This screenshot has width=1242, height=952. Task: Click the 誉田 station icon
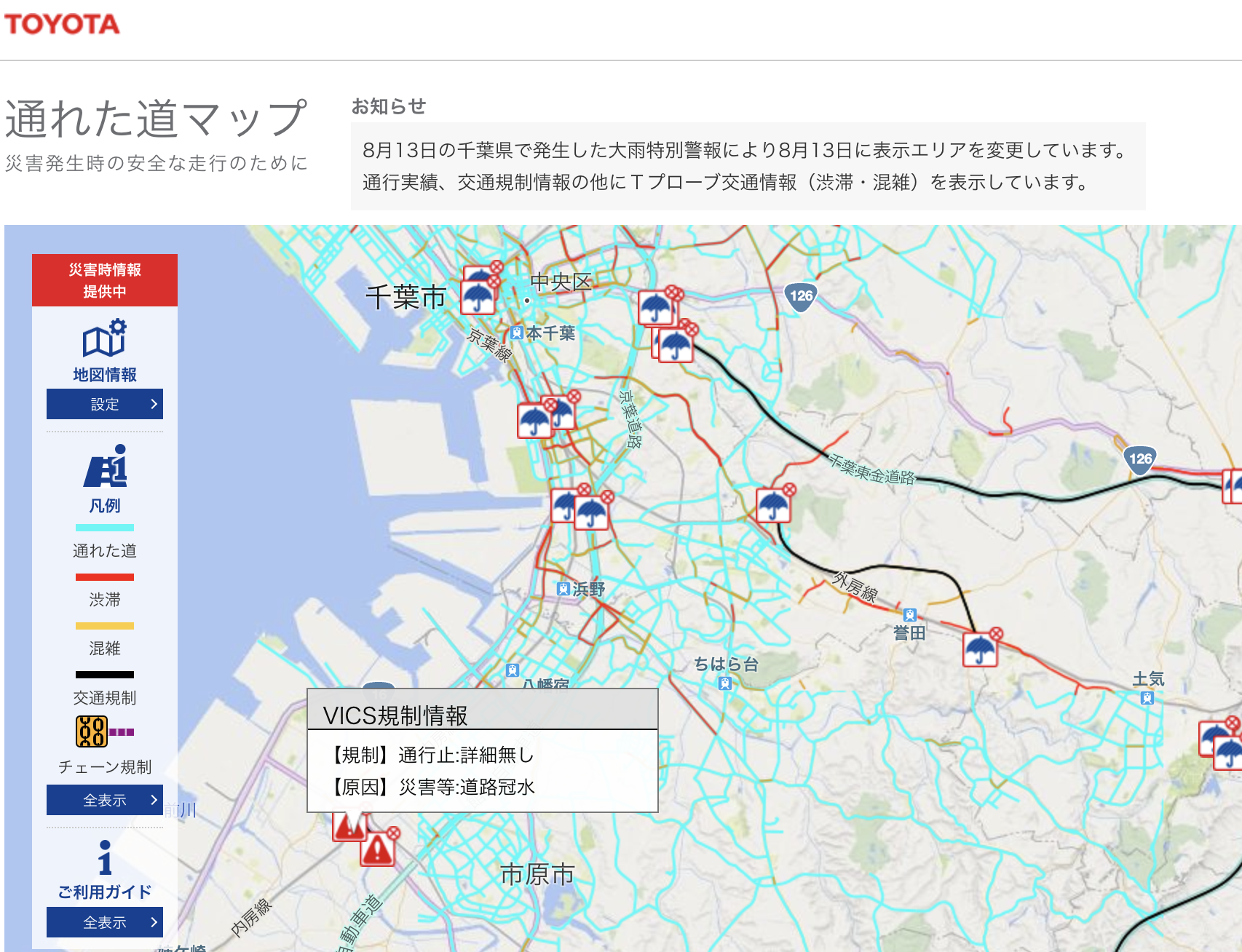point(909,615)
